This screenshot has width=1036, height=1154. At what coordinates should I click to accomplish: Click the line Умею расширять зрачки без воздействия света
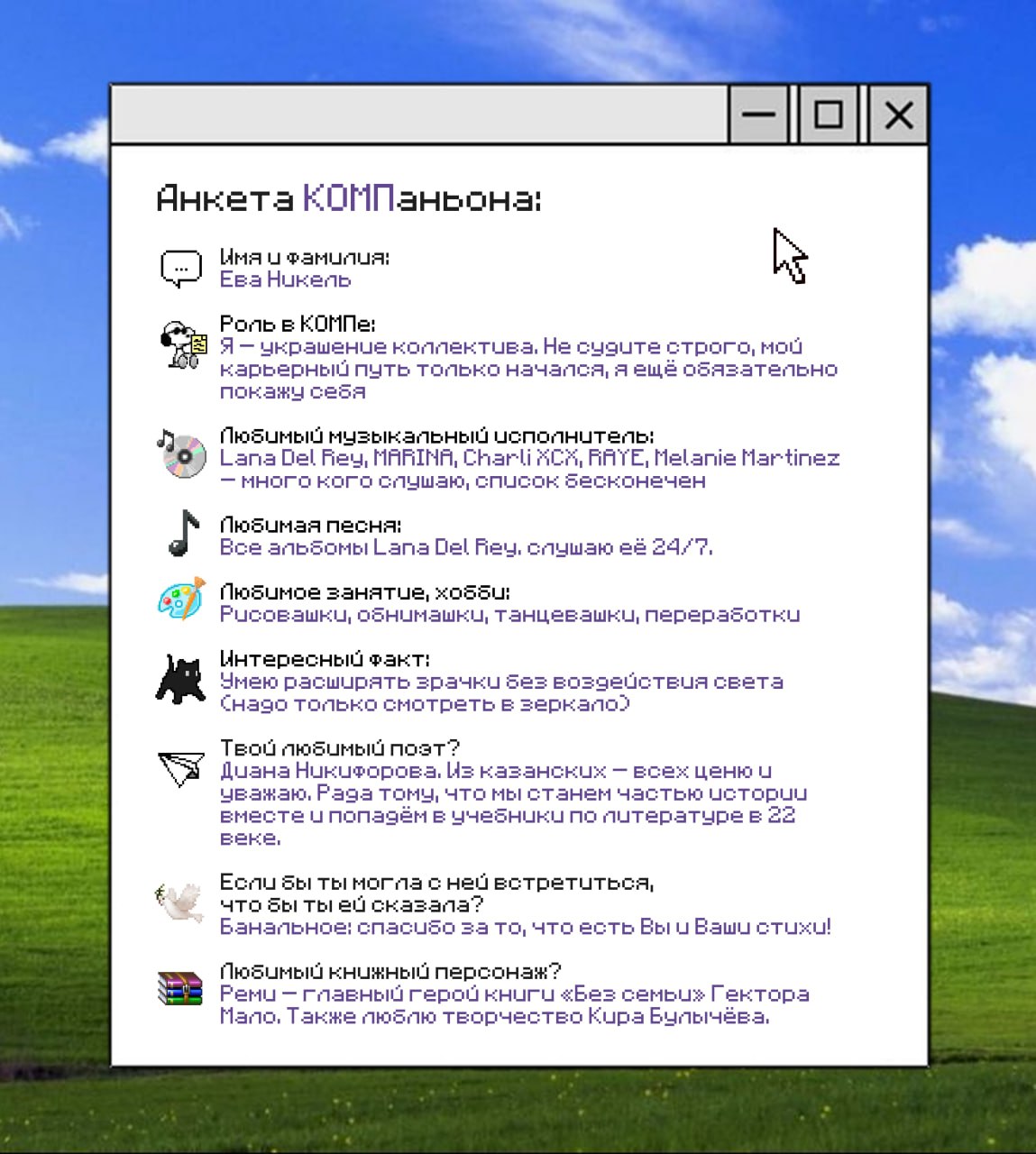click(501, 682)
